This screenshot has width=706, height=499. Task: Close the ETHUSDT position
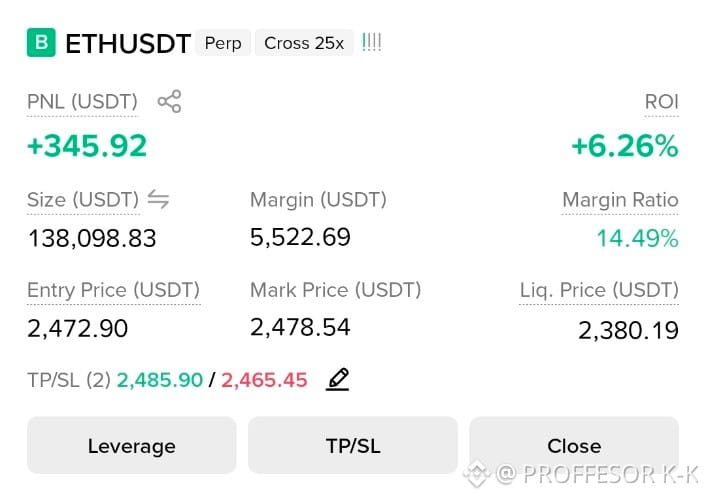coord(574,445)
